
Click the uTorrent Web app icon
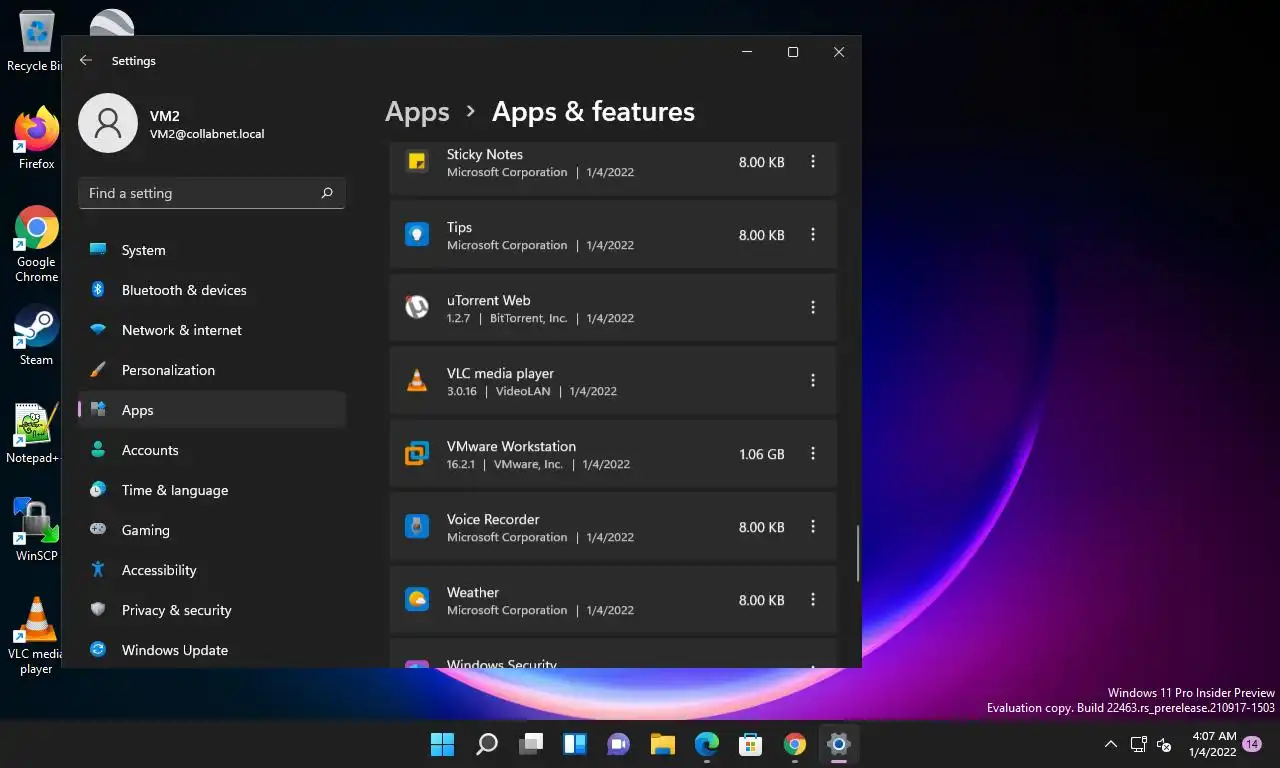point(417,308)
